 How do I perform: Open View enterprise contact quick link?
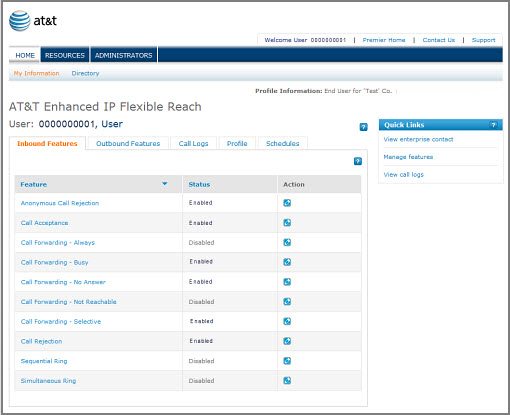418,139
